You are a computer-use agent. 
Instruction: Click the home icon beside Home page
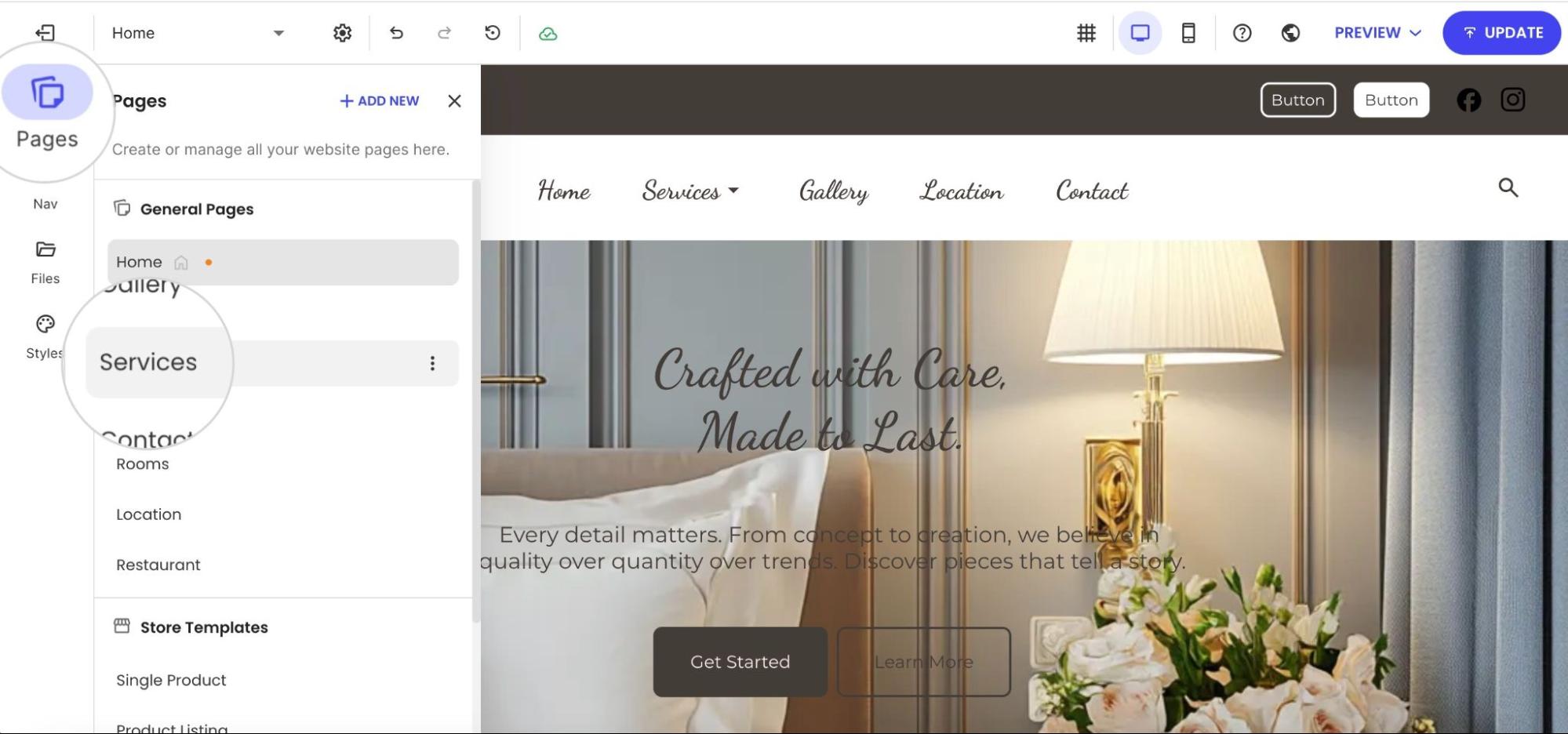(181, 263)
